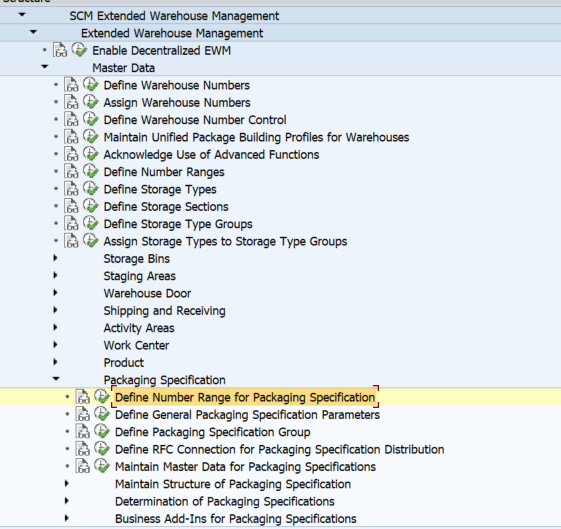This screenshot has height=529, width=561.
Task: Open documentation icon for Define Number Ranges
Action: point(72,172)
